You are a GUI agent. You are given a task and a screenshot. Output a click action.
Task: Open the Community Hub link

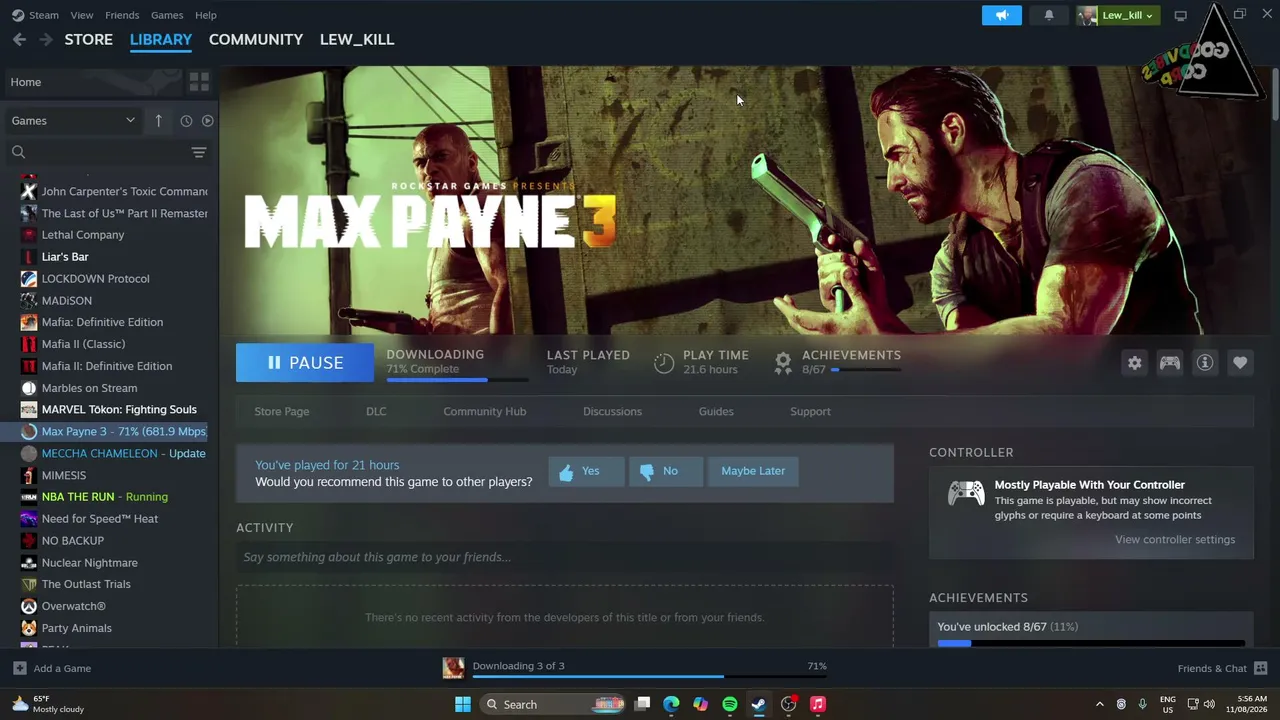pyautogui.click(x=485, y=411)
